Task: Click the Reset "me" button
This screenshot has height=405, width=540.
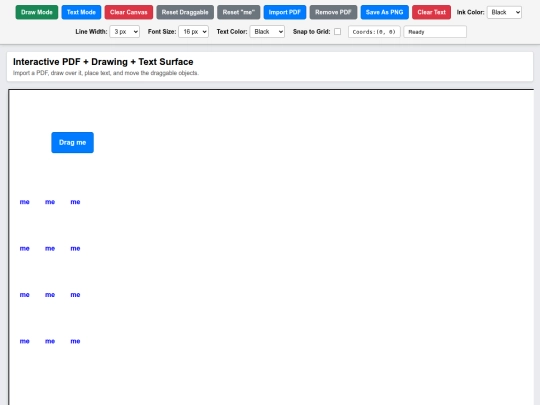Action: (239, 12)
